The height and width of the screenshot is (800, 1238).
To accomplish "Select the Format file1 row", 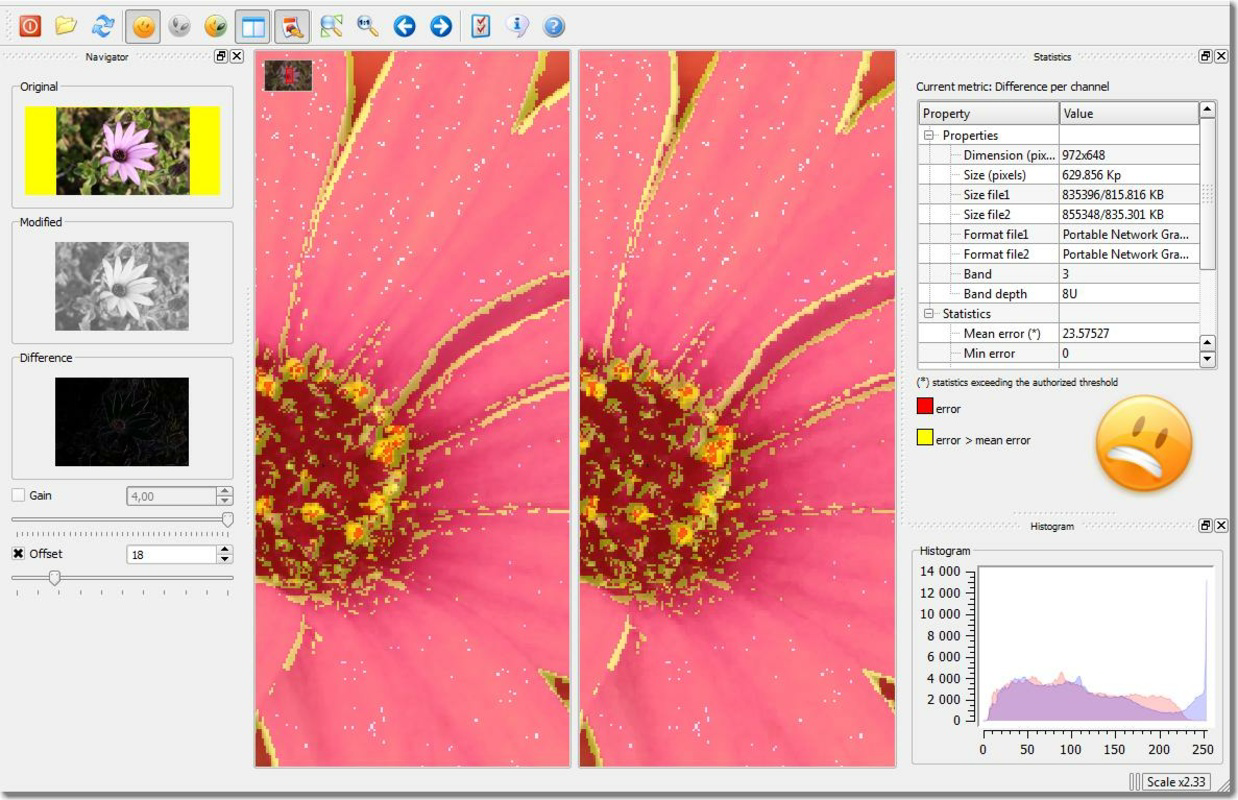I will click(1059, 234).
